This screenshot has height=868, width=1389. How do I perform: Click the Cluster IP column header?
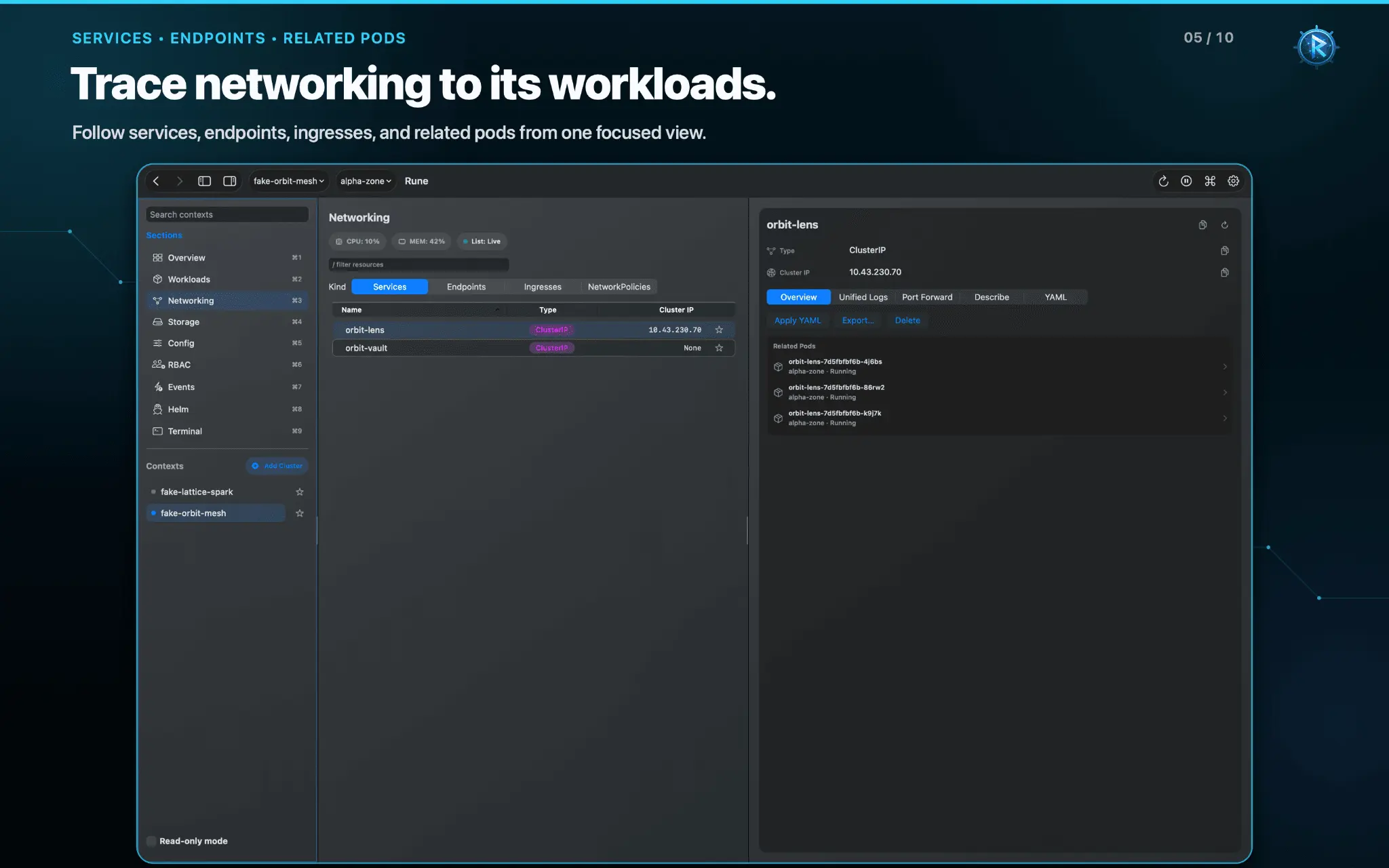(x=676, y=310)
